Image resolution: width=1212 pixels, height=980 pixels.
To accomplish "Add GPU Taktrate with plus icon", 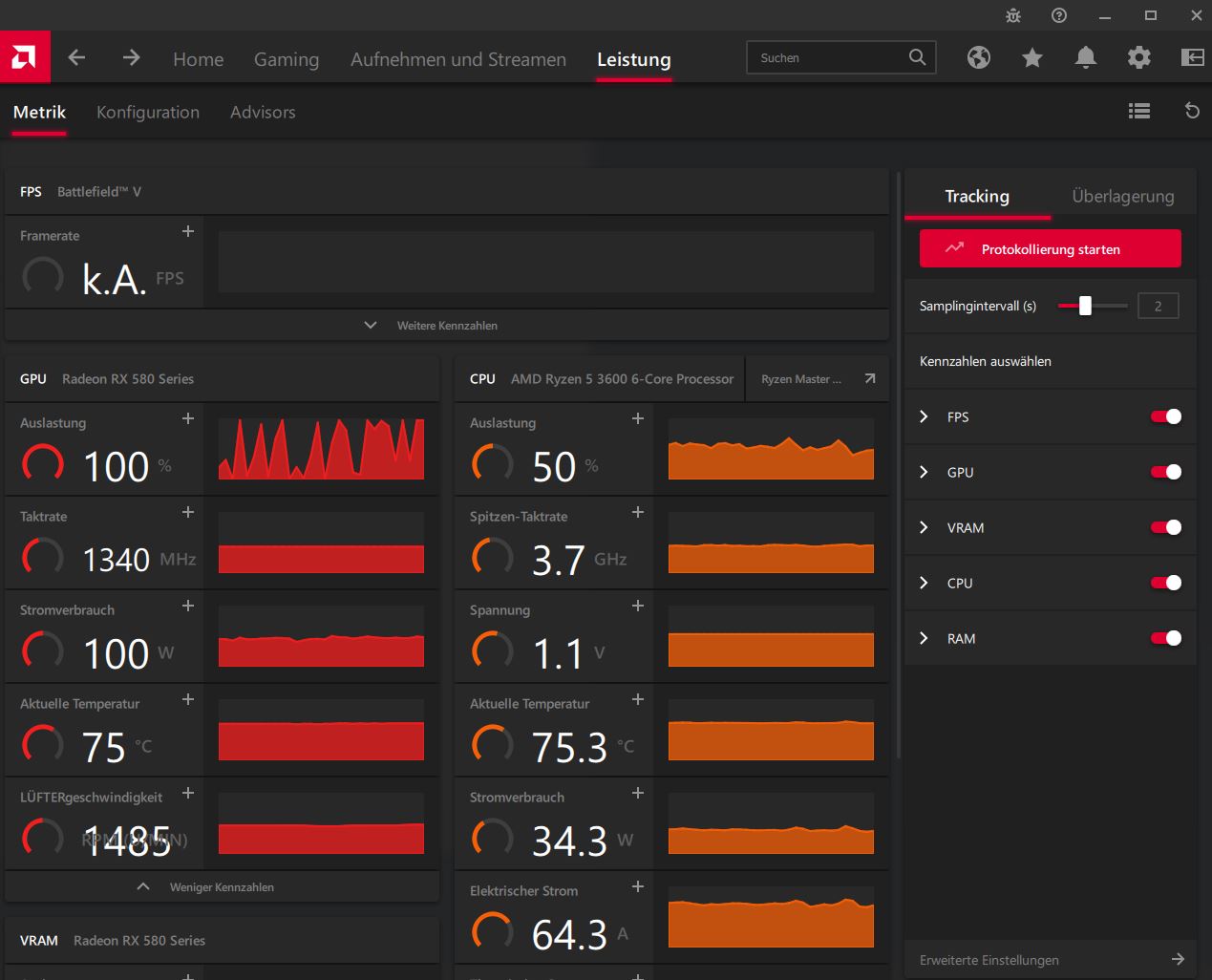I will tap(188, 512).
